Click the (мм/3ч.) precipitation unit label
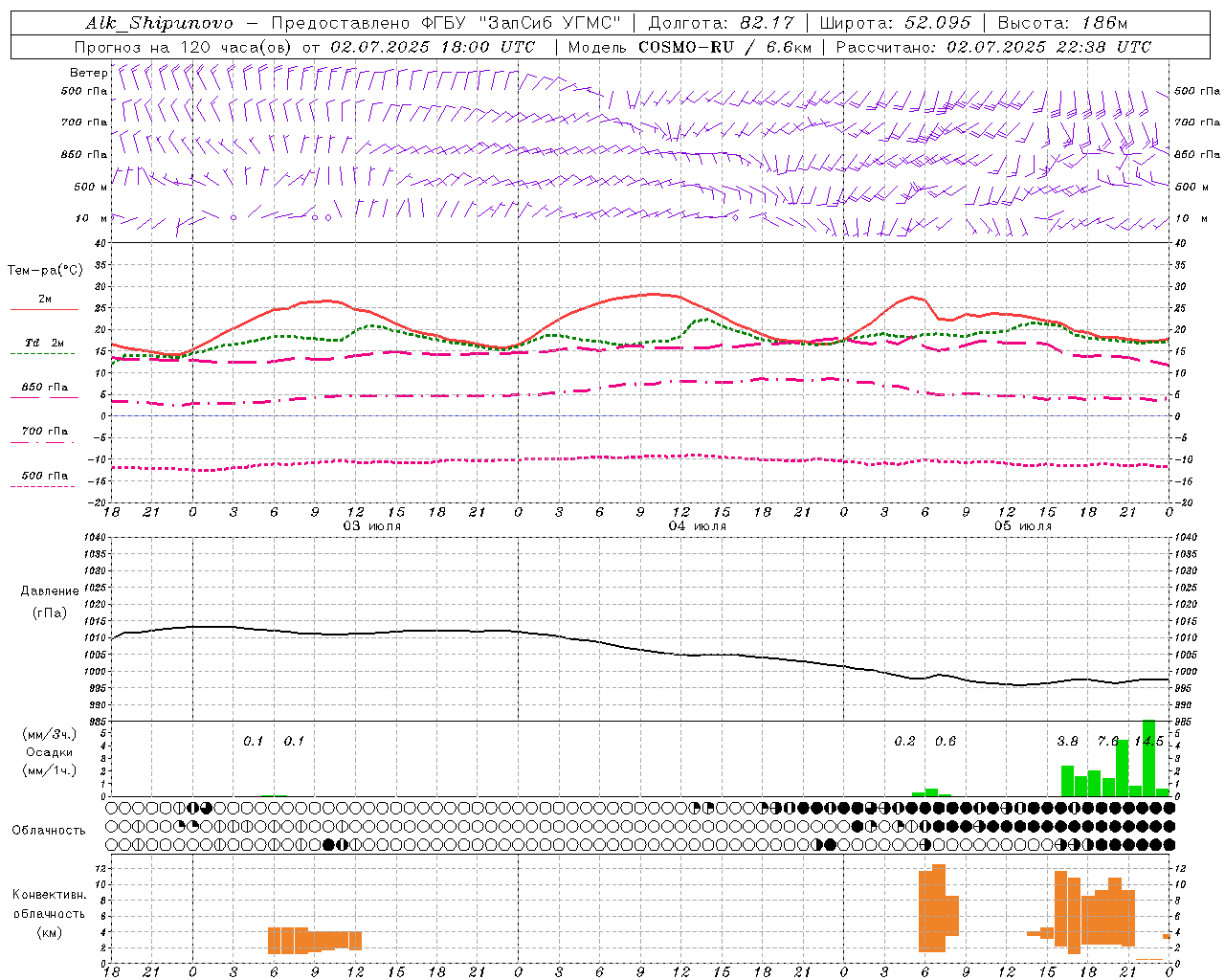This screenshot has width=1225, height=980. 49,734
